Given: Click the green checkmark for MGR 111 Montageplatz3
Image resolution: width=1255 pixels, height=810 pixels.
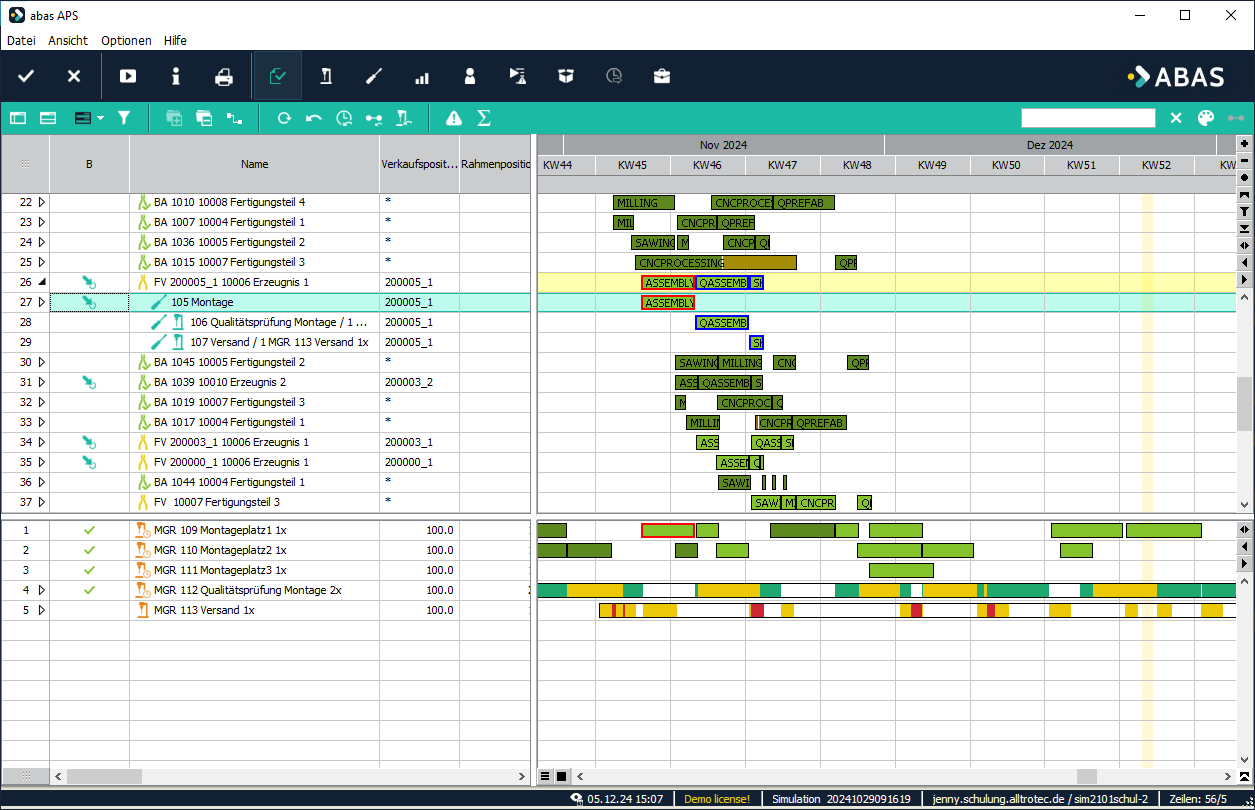Looking at the screenshot, I should pos(89,570).
